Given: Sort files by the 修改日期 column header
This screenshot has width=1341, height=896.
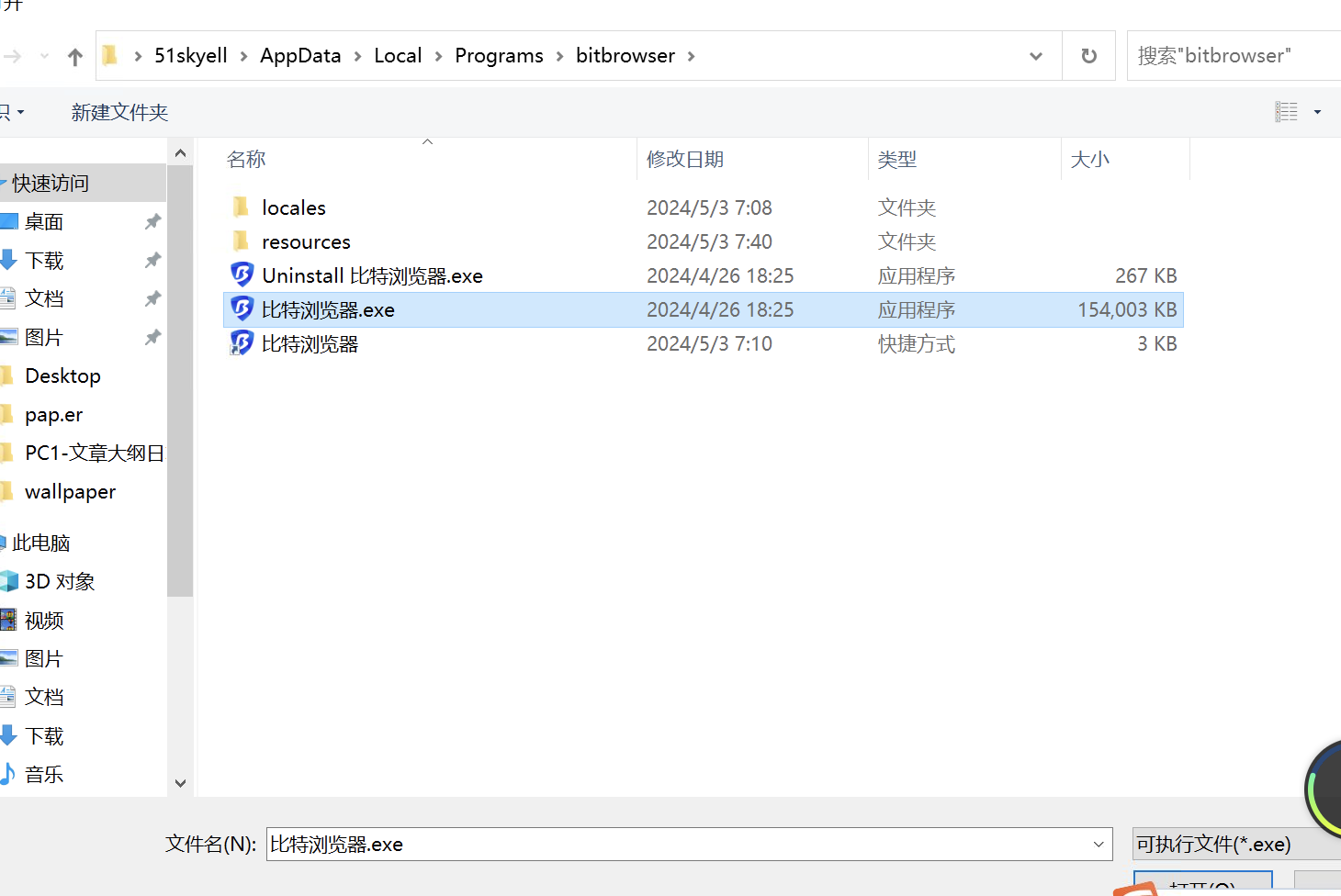Looking at the screenshot, I should point(685,160).
